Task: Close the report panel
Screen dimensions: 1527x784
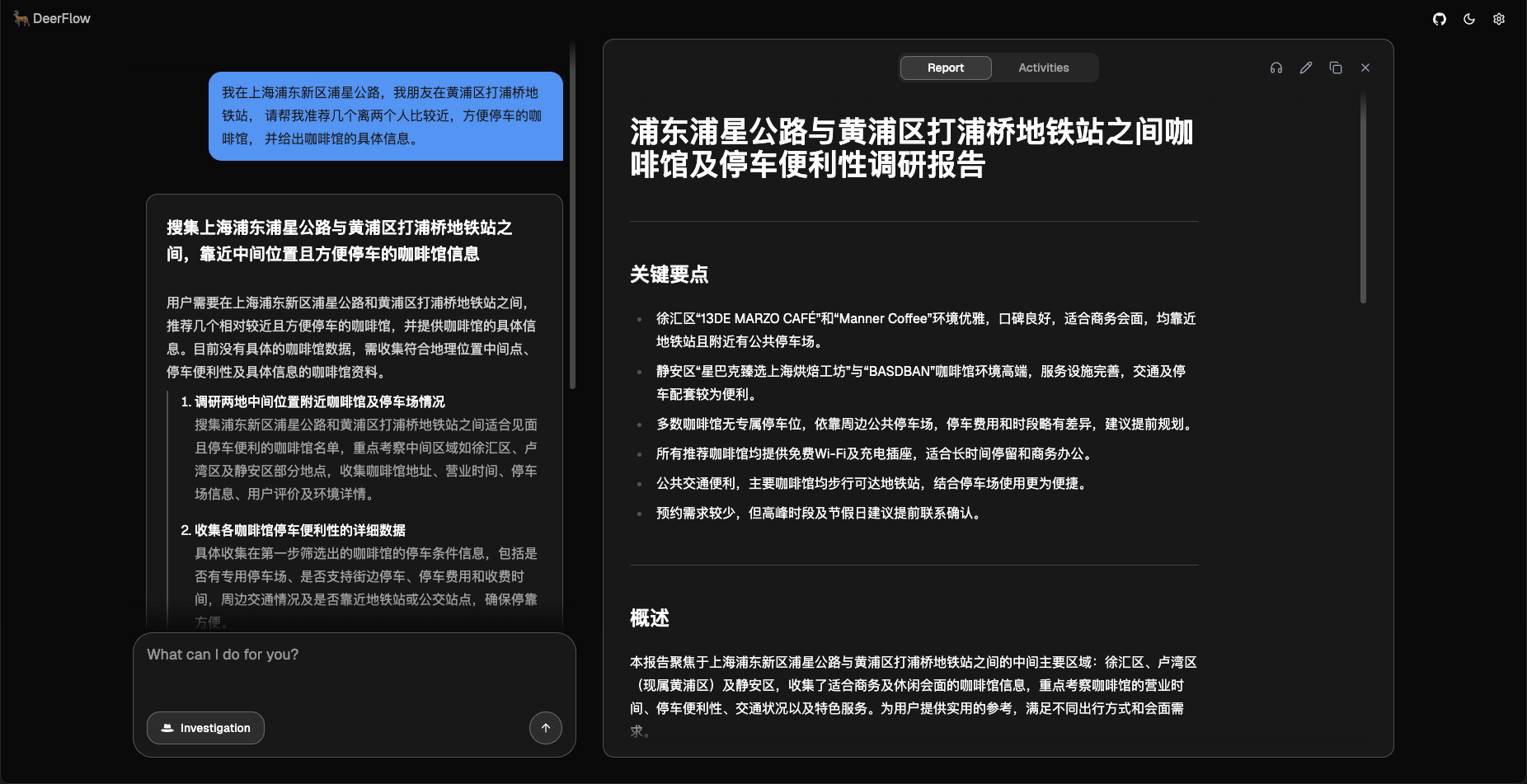Action: (x=1365, y=68)
